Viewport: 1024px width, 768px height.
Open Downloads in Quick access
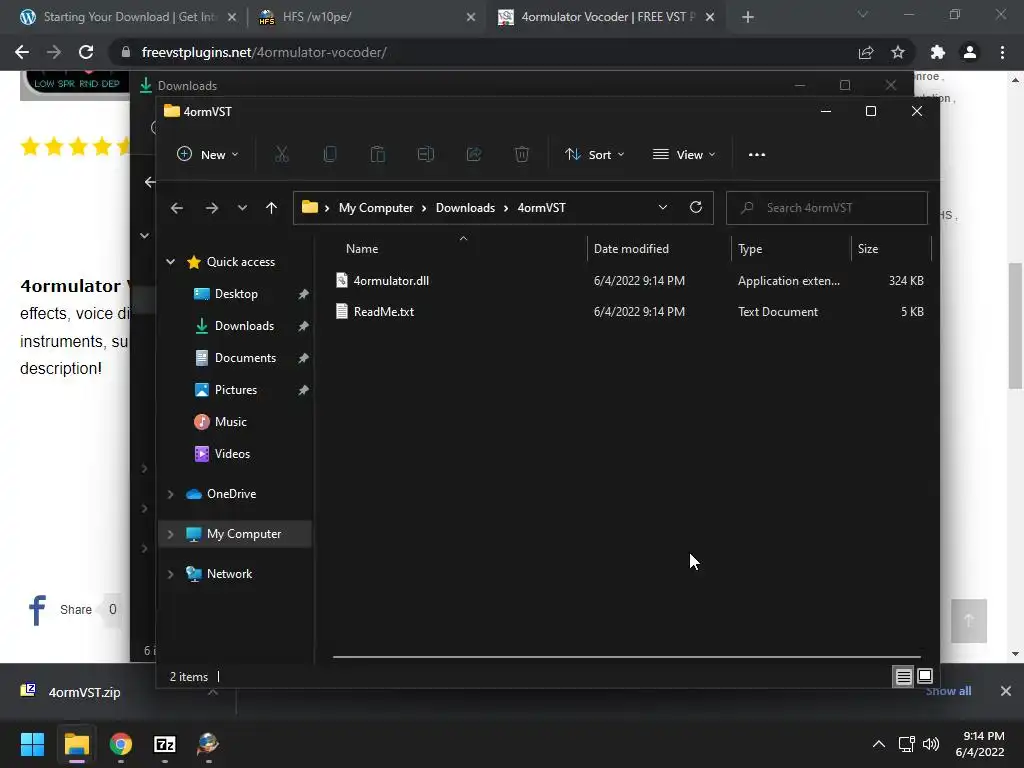pyautogui.click(x=244, y=326)
